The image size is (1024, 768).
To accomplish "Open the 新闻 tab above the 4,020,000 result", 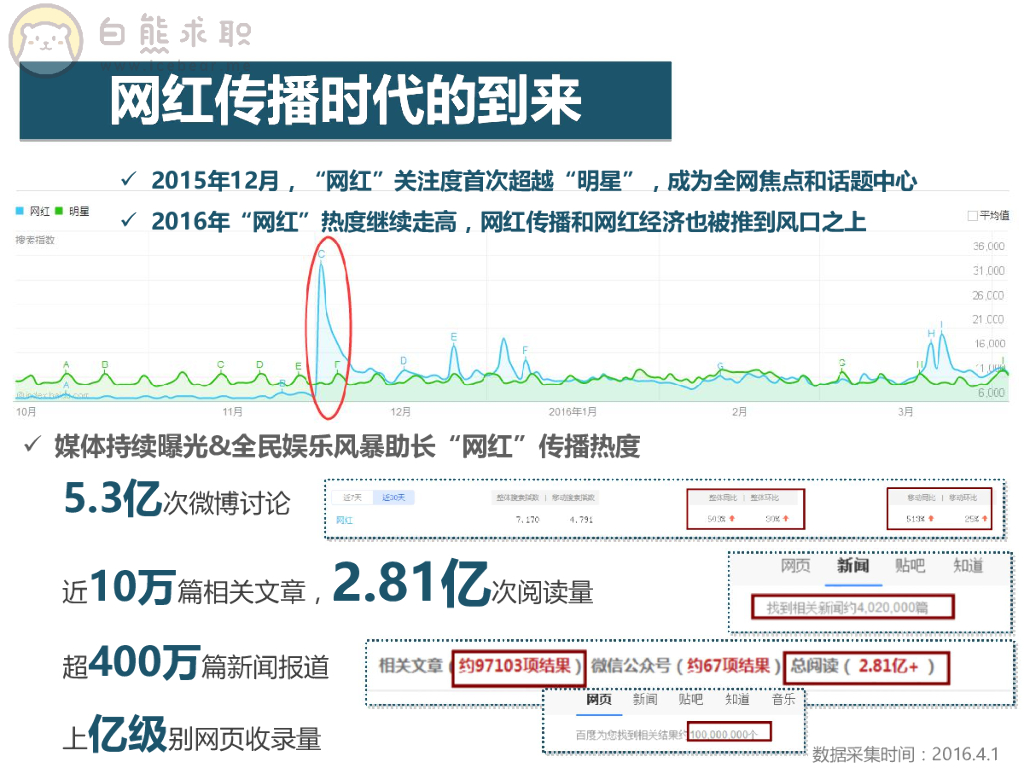I will pos(853,566).
